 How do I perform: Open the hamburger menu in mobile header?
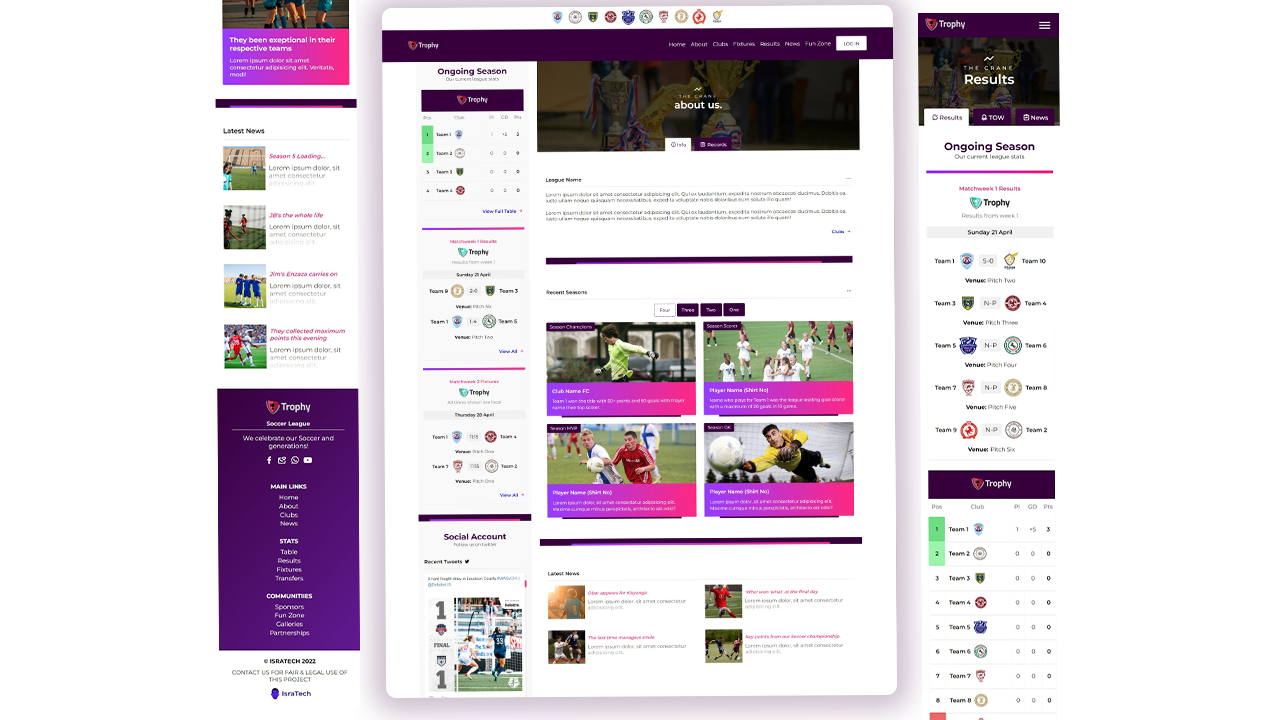pos(1044,25)
